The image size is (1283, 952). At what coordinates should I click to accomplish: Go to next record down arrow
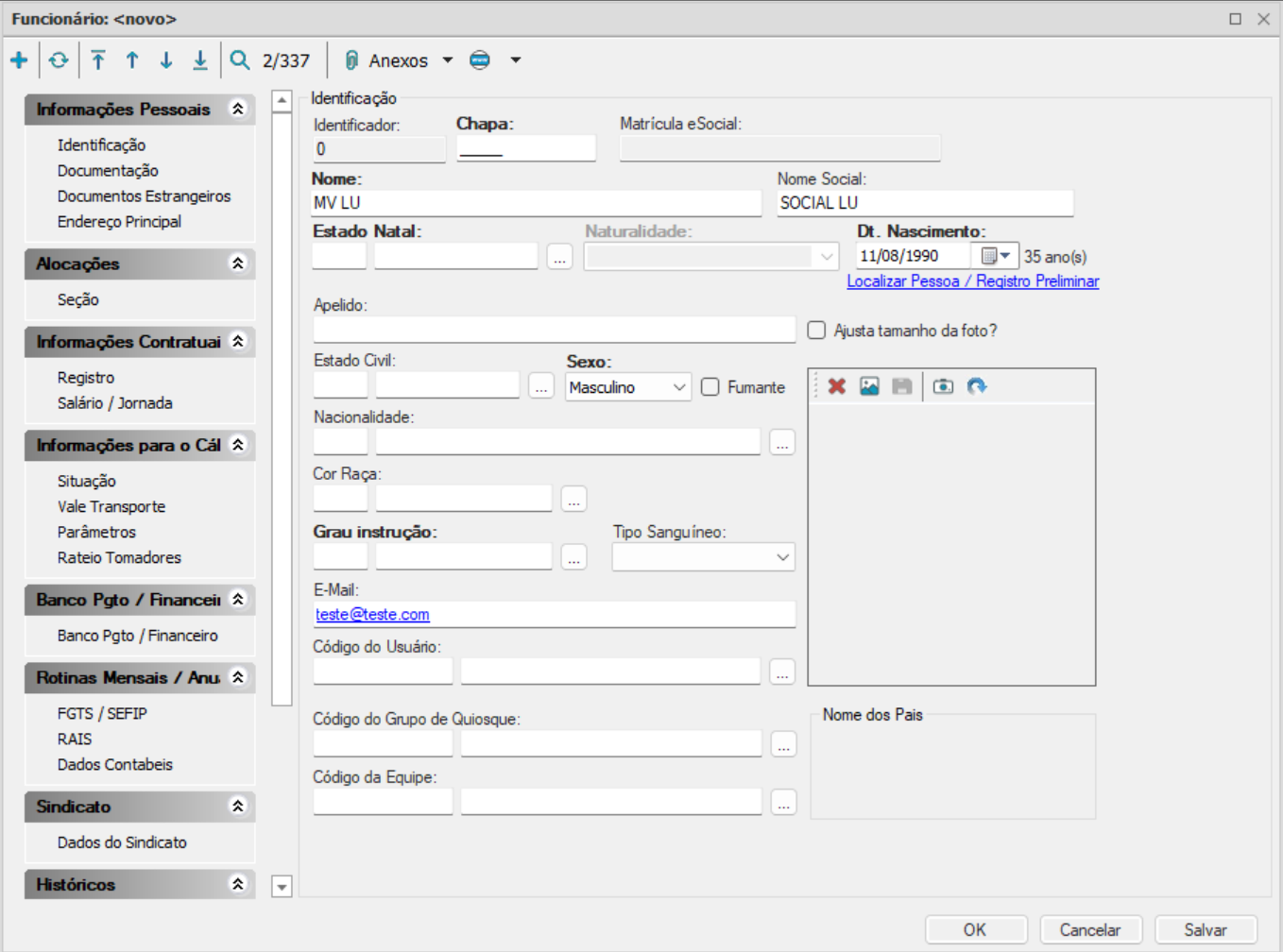(x=166, y=60)
